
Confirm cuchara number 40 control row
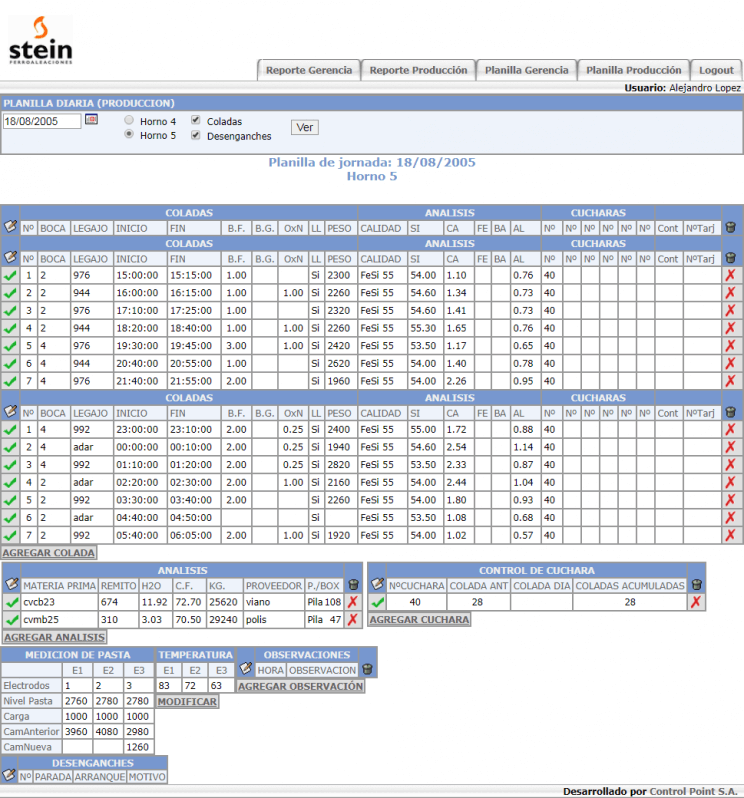tap(377, 603)
